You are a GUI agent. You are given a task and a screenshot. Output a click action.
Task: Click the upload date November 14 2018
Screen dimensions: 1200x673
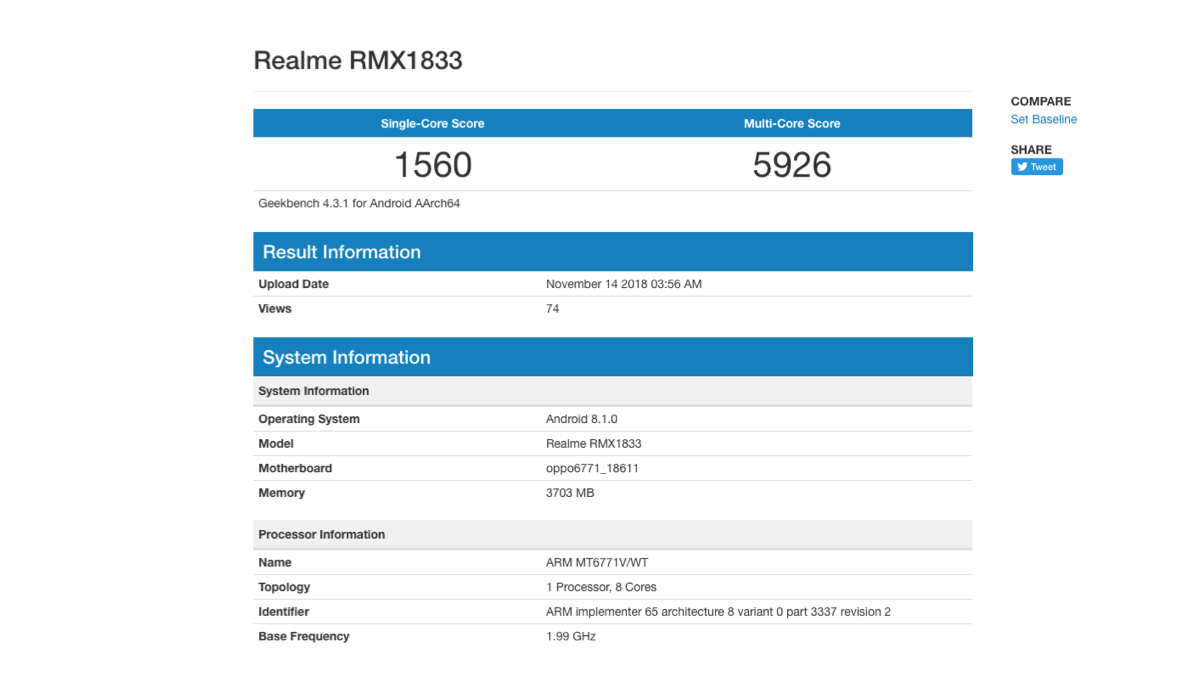(x=623, y=284)
